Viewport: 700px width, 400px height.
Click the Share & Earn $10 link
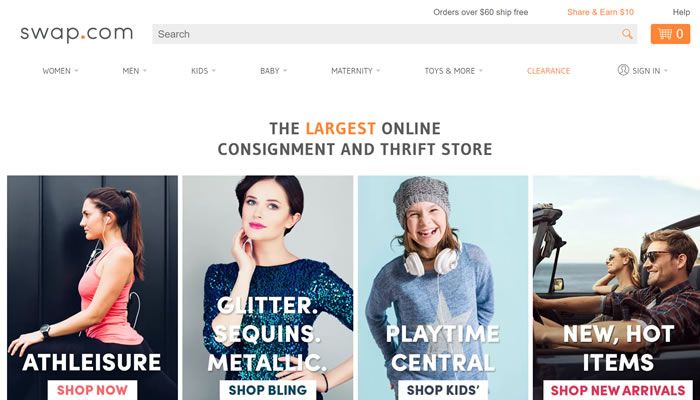pyautogui.click(x=600, y=12)
